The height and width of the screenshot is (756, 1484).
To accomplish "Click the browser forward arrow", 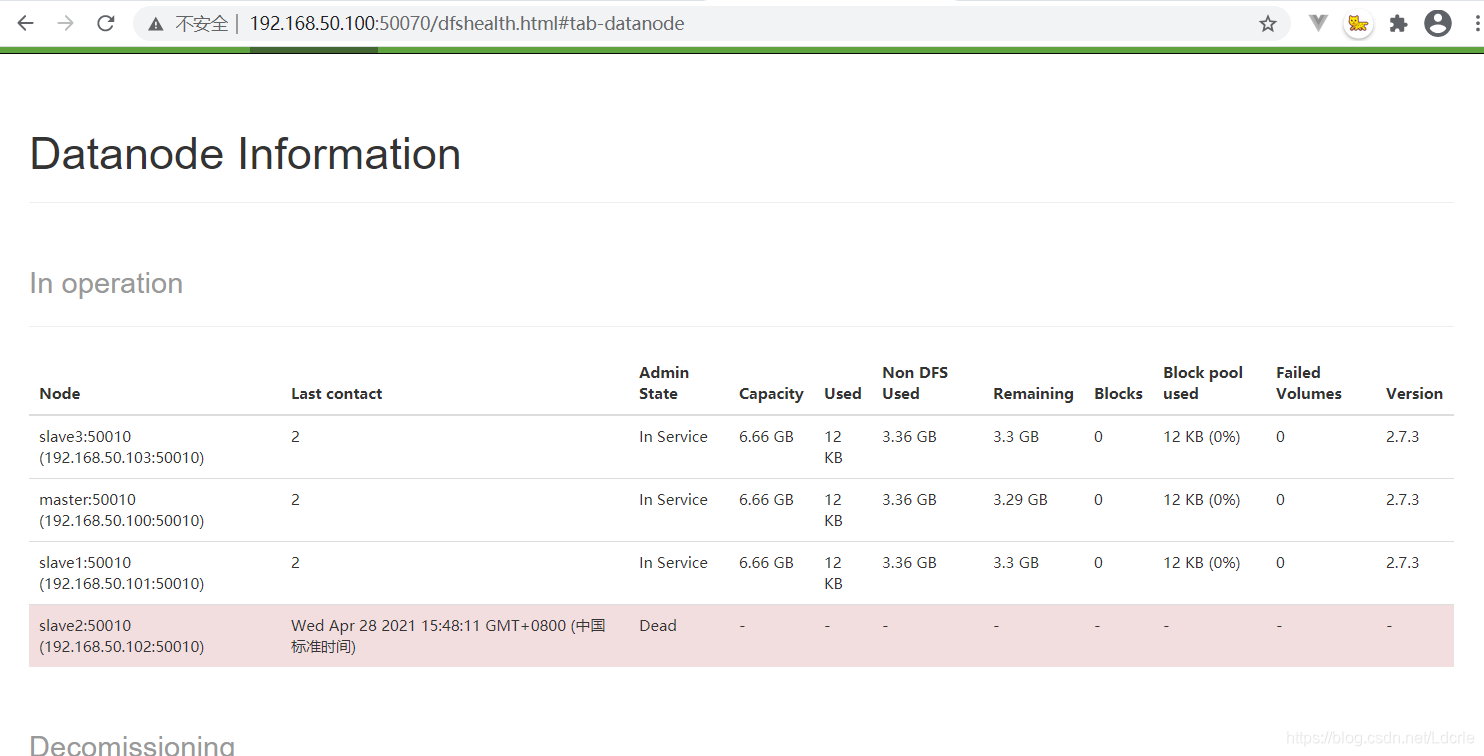I will point(66,23).
